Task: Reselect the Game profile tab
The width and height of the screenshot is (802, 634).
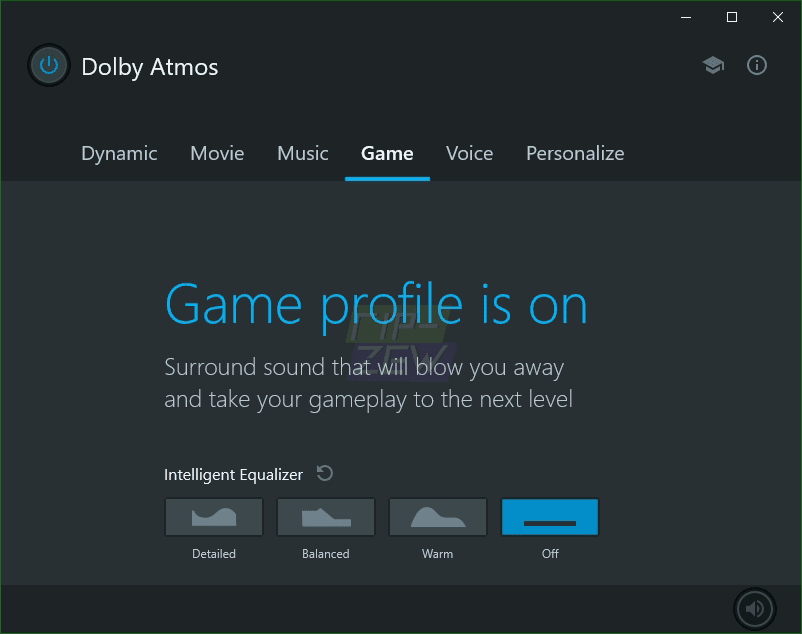Action: coord(387,153)
